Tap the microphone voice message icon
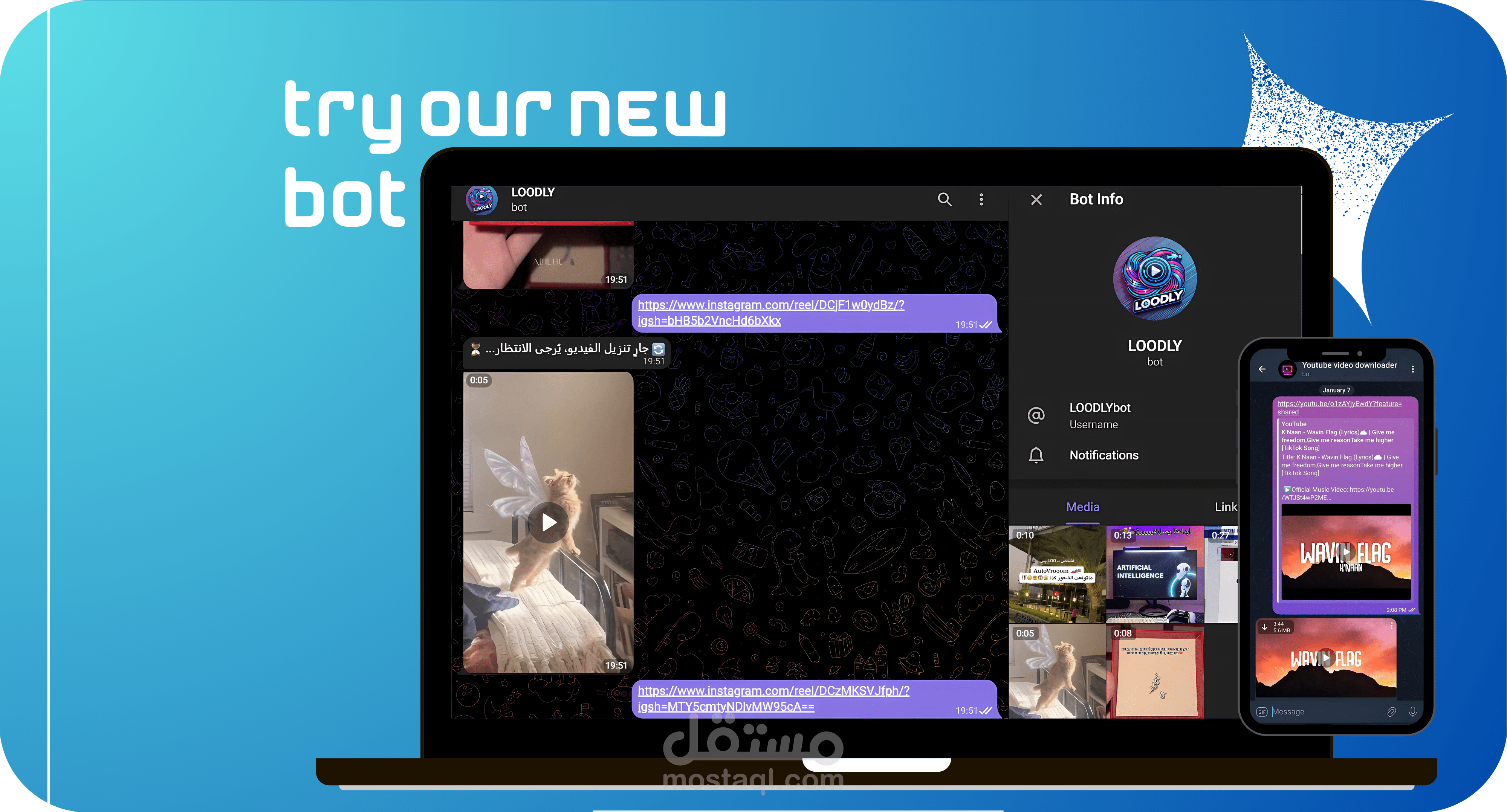The image size is (1507, 812). 1412,712
